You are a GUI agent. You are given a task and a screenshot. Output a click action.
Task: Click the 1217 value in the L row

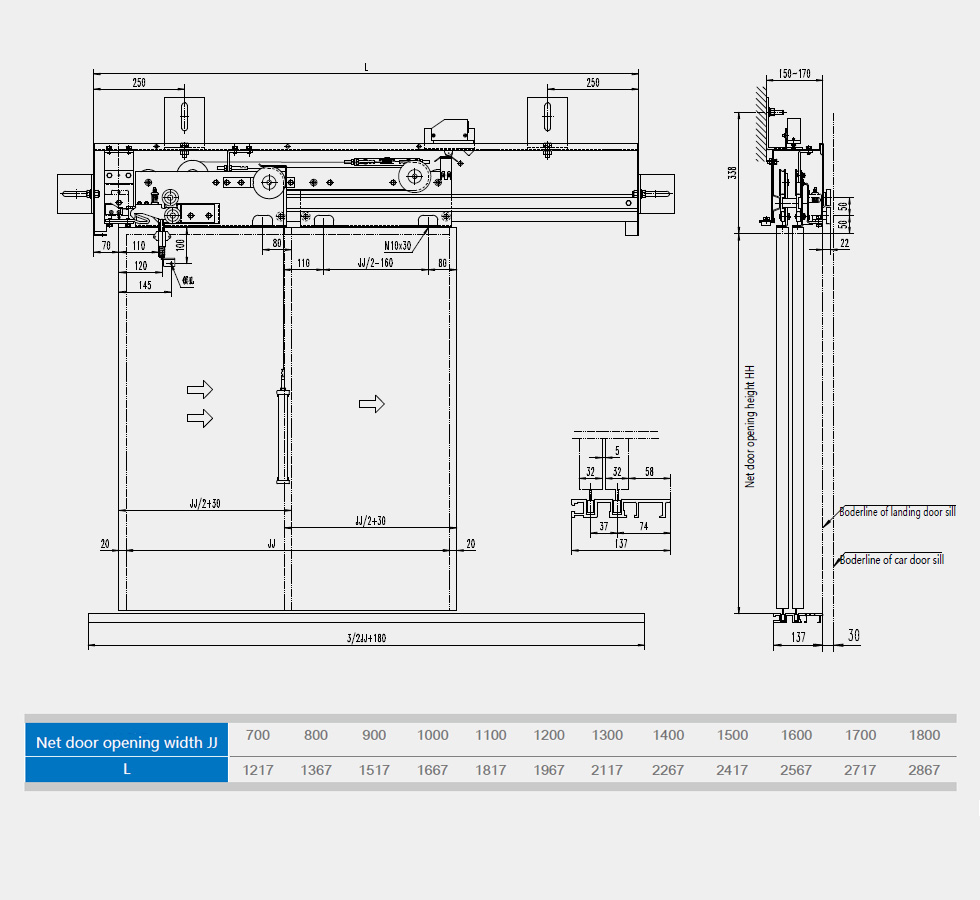257,770
